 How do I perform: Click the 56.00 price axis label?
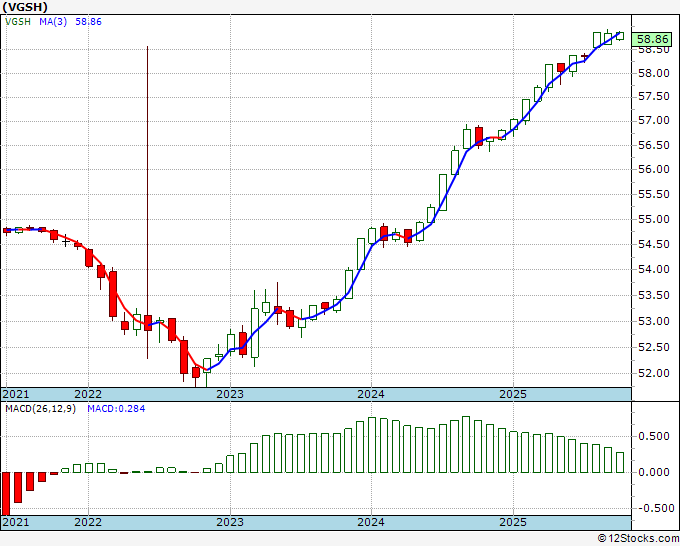[654, 169]
